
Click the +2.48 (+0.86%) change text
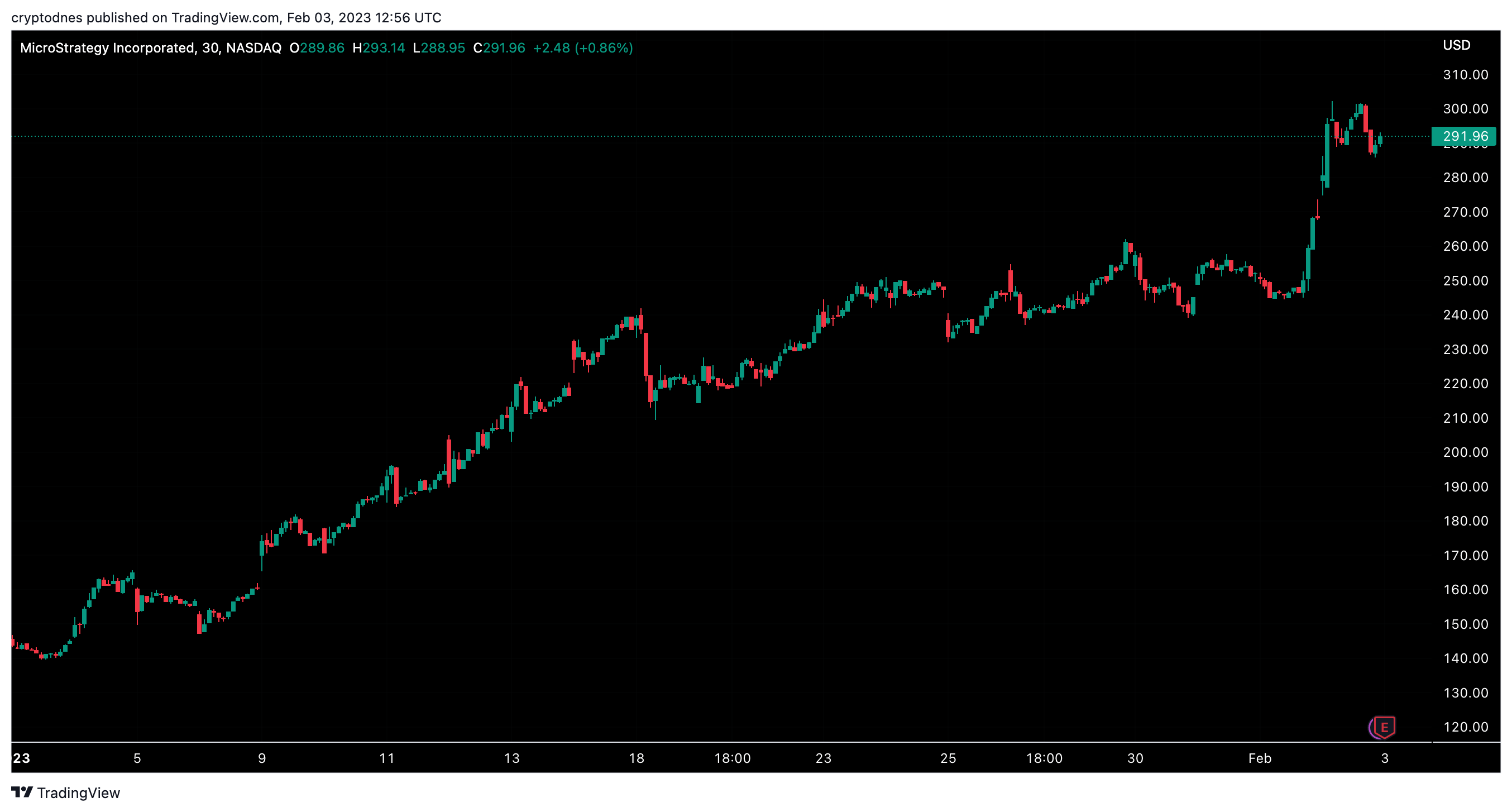pyautogui.click(x=583, y=47)
